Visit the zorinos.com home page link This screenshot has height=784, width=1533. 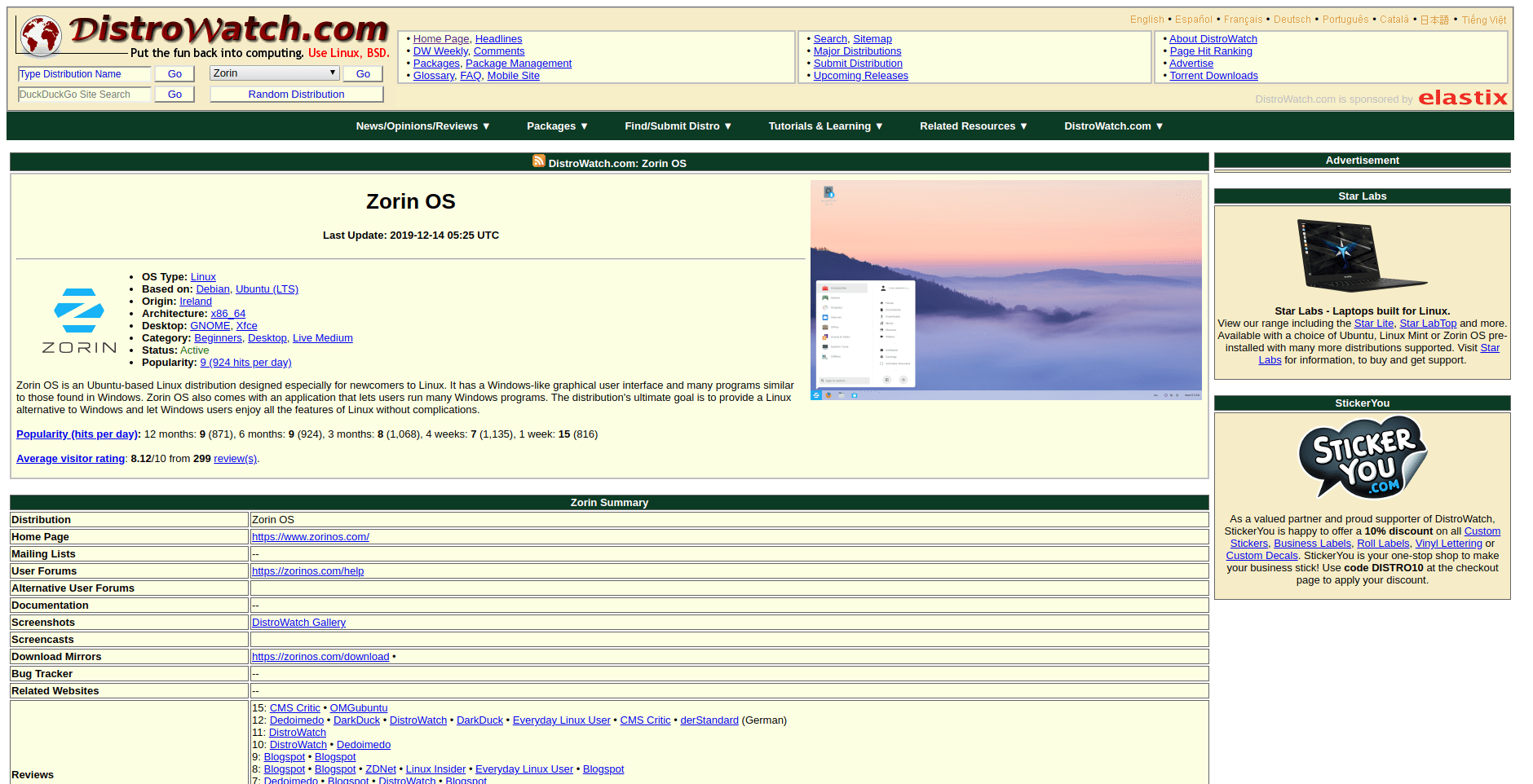[310, 536]
